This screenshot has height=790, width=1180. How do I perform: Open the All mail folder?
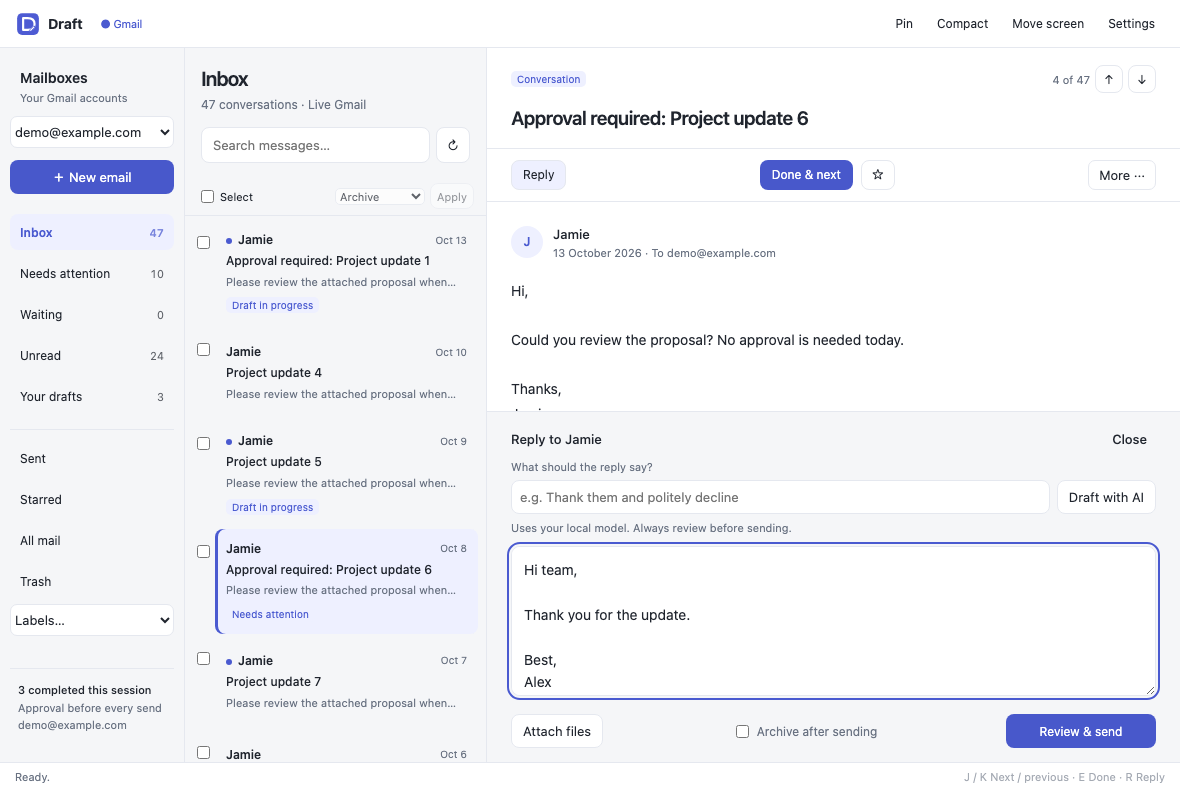[92, 541]
